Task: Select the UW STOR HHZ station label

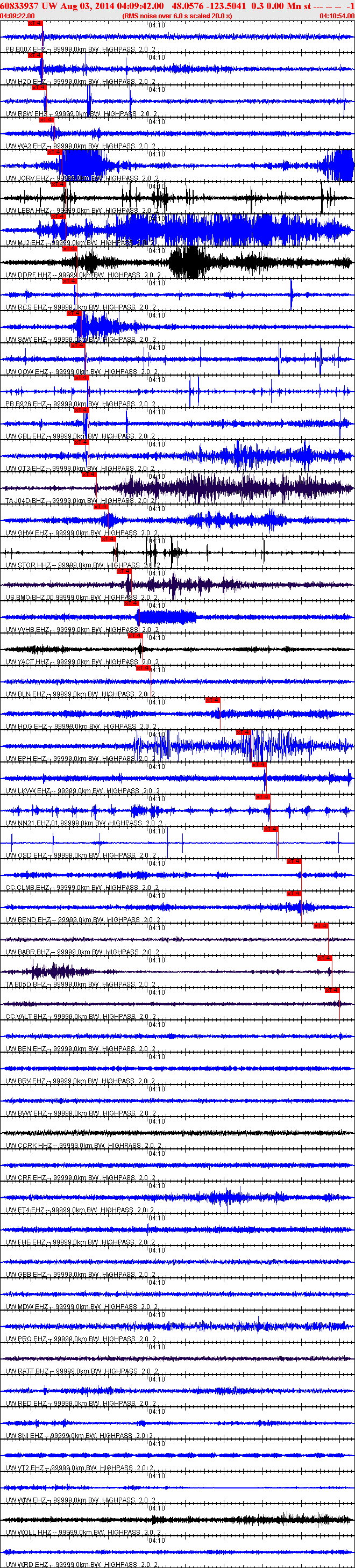Action: tap(83, 565)
